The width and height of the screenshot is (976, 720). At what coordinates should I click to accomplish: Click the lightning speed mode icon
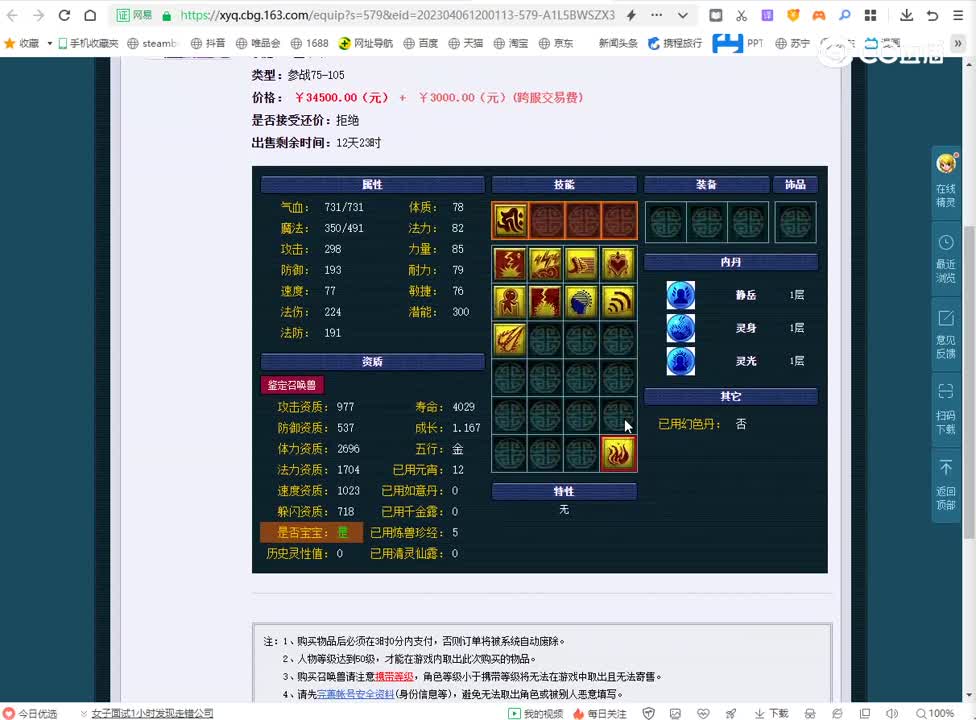pos(631,15)
